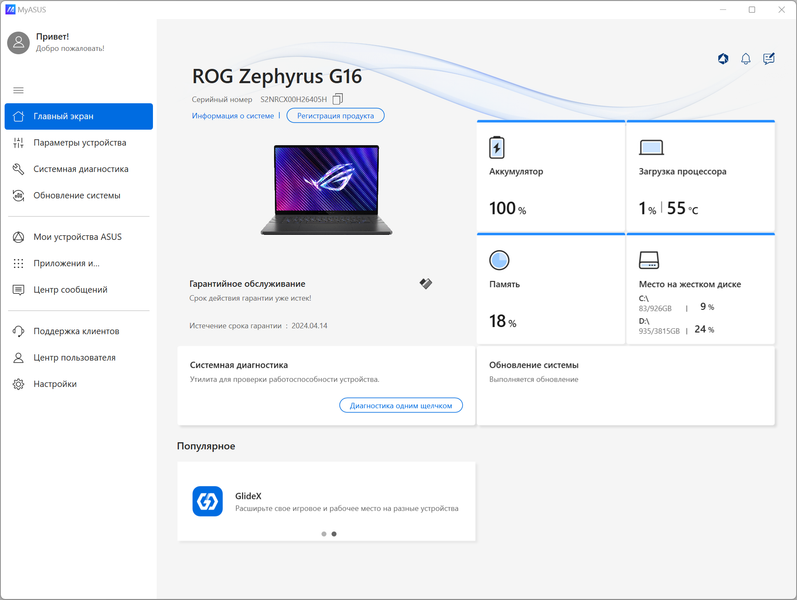Click the hard disk drive icon
797x600 pixels.
point(649,260)
